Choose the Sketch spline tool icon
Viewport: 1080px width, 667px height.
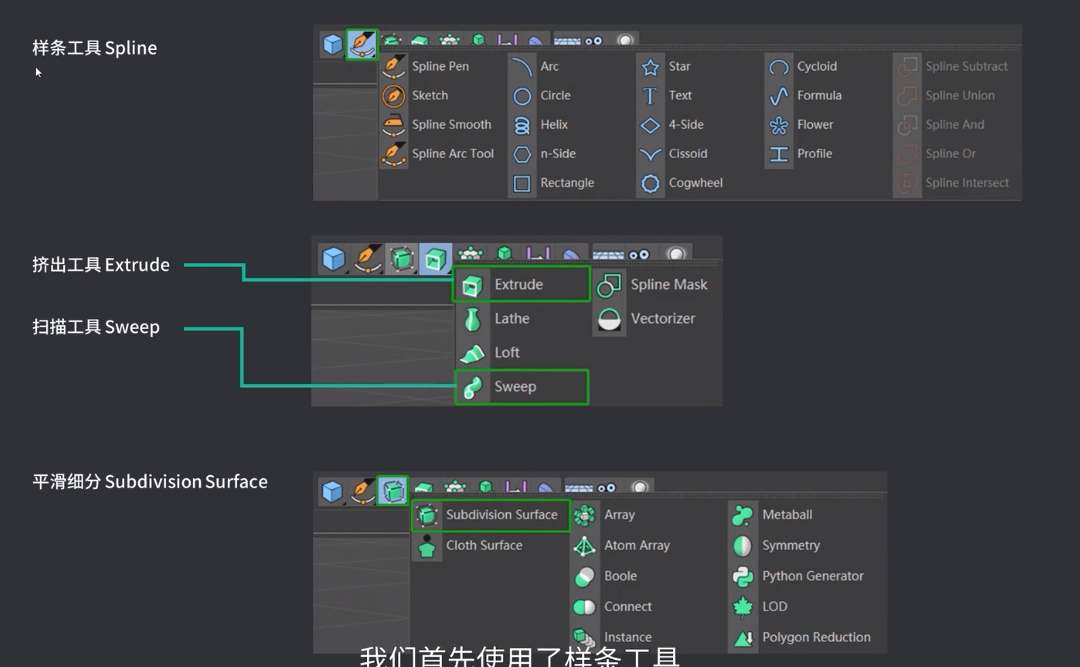point(394,96)
